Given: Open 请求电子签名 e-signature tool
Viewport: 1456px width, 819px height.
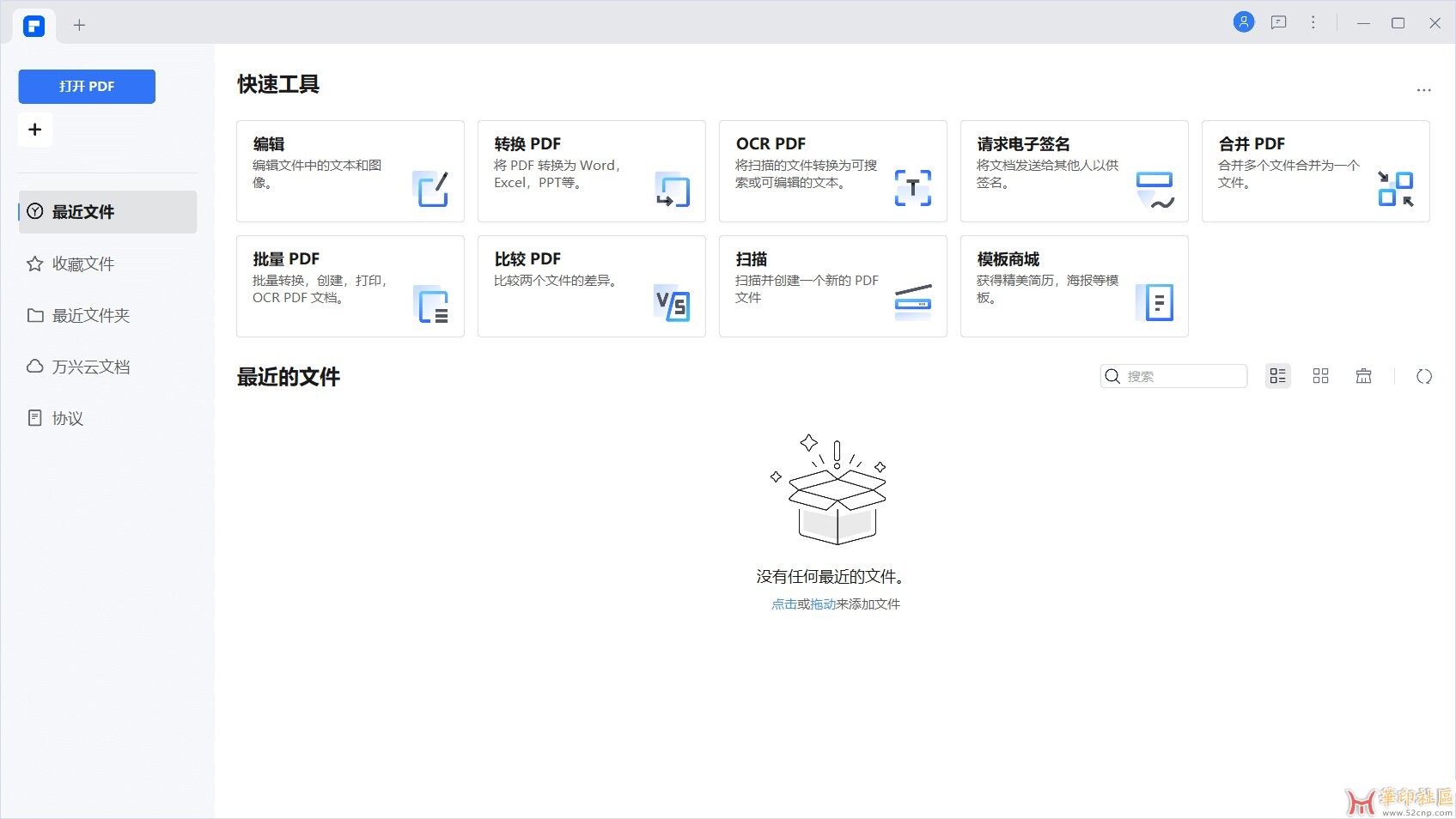Looking at the screenshot, I should [x=1074, y=172].
